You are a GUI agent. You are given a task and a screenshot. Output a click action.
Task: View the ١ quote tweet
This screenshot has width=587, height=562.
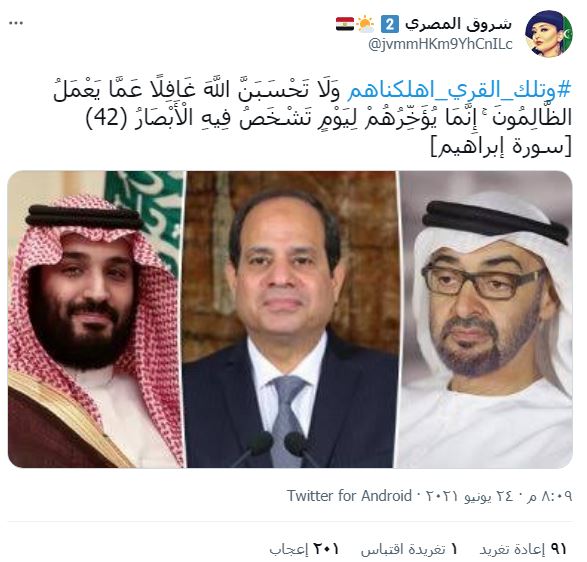pyautogui.click(x=409, y=549)
